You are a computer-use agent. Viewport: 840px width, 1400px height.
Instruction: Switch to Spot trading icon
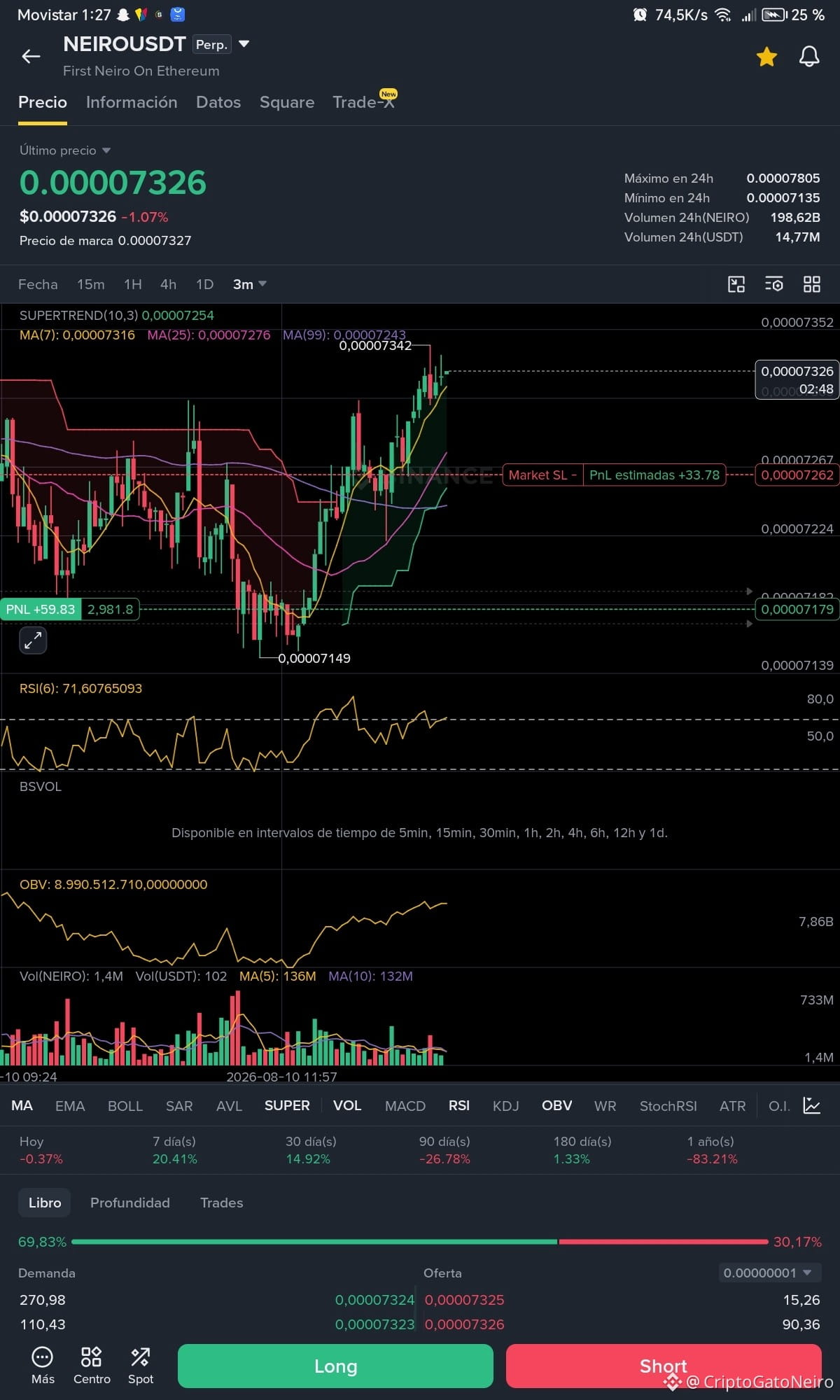(140, 1365)
